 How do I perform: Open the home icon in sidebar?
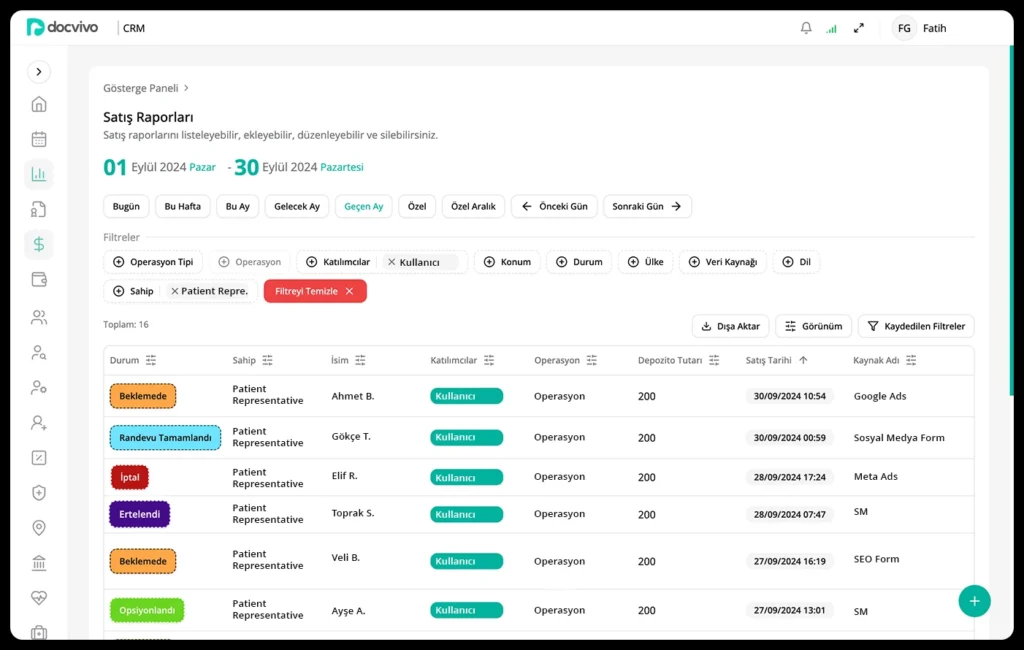tap(39, 104)
